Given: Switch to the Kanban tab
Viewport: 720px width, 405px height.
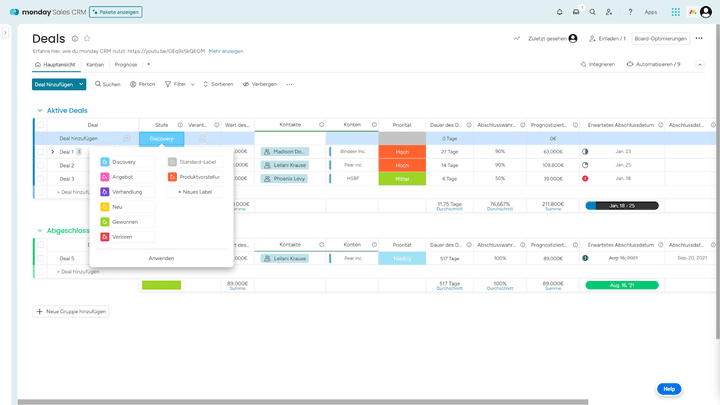Looking at the screenshot, I should coord(95,64).
